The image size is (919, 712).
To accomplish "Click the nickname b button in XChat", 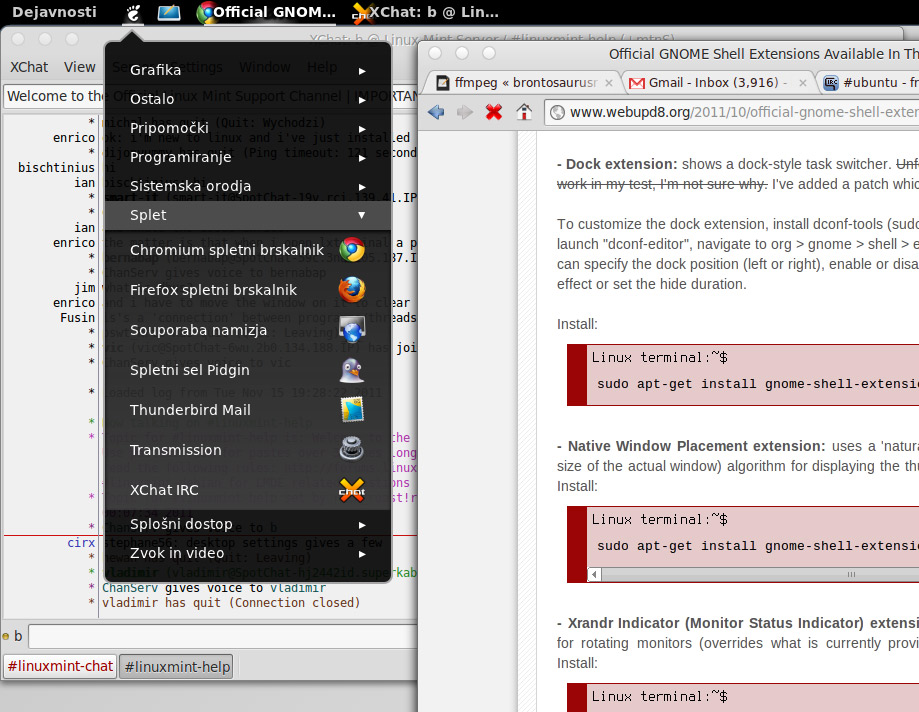I will pyautogui.click(x=18, y=636).
